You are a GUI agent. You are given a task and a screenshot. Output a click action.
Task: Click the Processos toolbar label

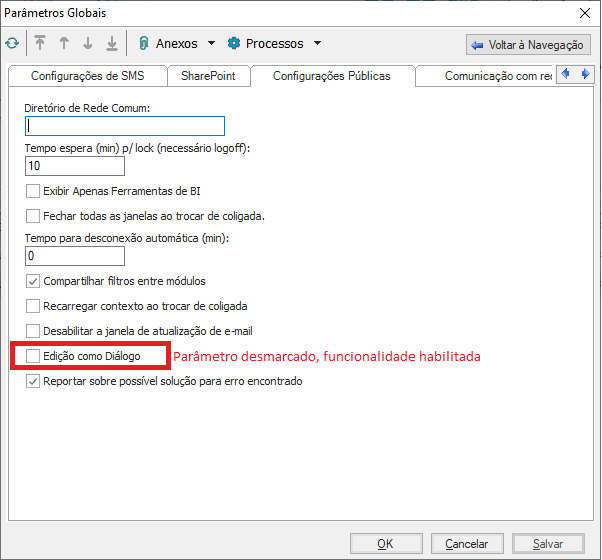point(275,43)
